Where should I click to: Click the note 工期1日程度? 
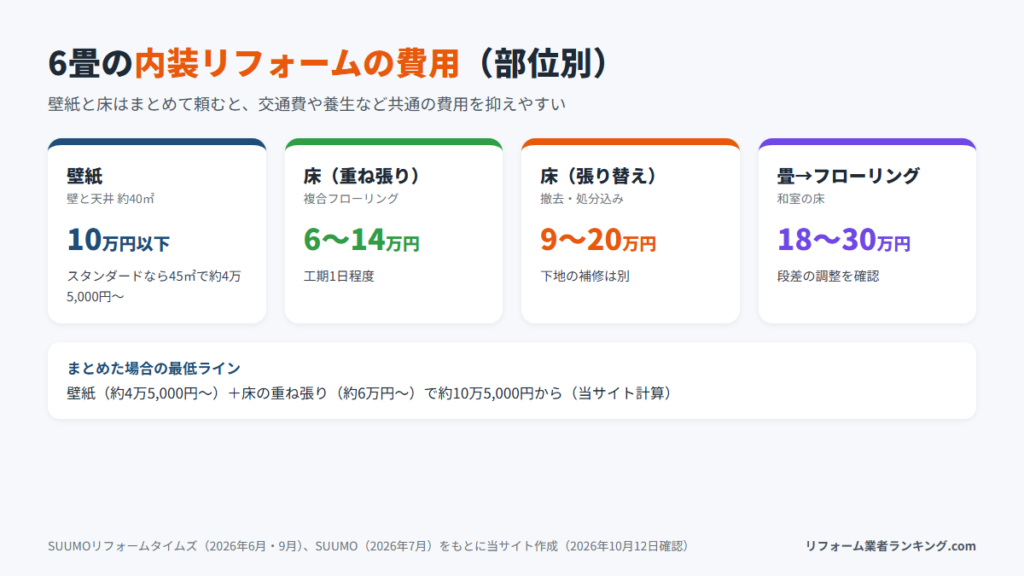pyautogui.click(x=339, y=276)
